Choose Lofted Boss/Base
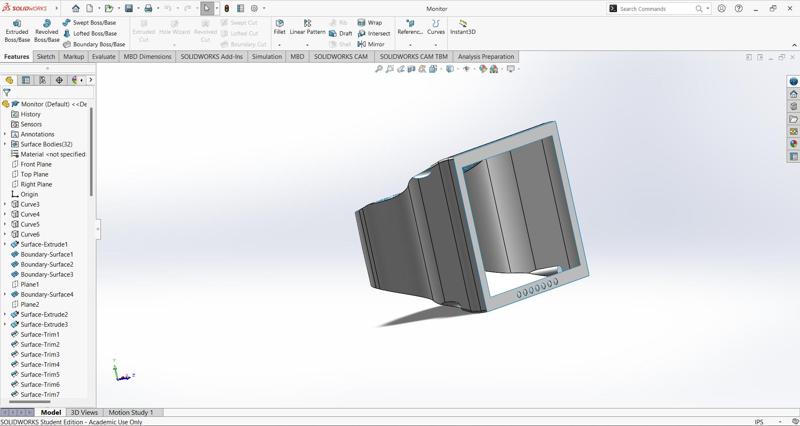The image size is (800, 426). pyautogui.click(x=90, y=33)
